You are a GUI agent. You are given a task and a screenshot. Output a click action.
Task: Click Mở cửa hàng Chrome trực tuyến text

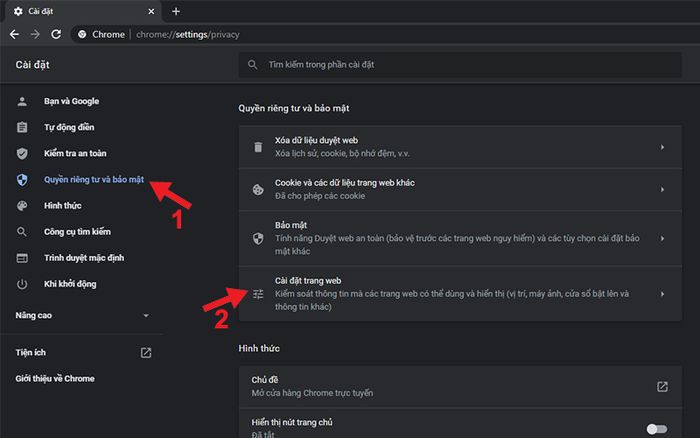312,393
